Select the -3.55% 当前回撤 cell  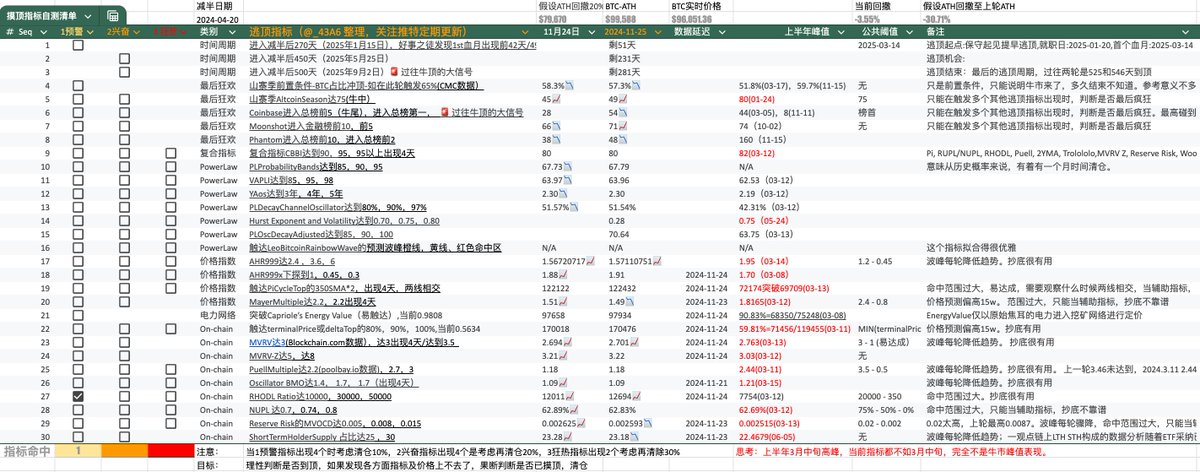884,18
